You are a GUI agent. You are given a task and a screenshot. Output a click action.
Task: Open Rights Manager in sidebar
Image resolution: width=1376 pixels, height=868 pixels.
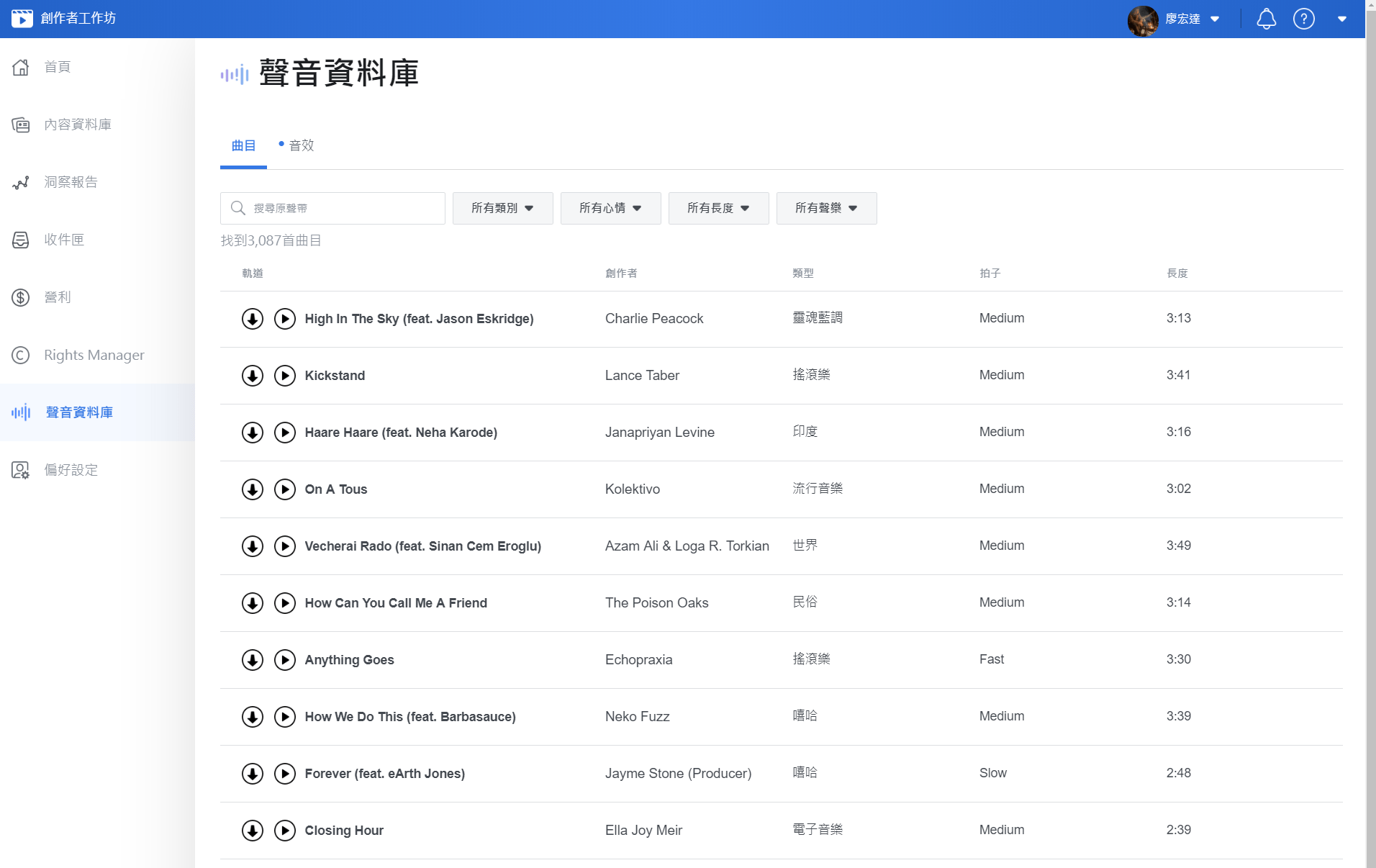click(x=97, y=355)
